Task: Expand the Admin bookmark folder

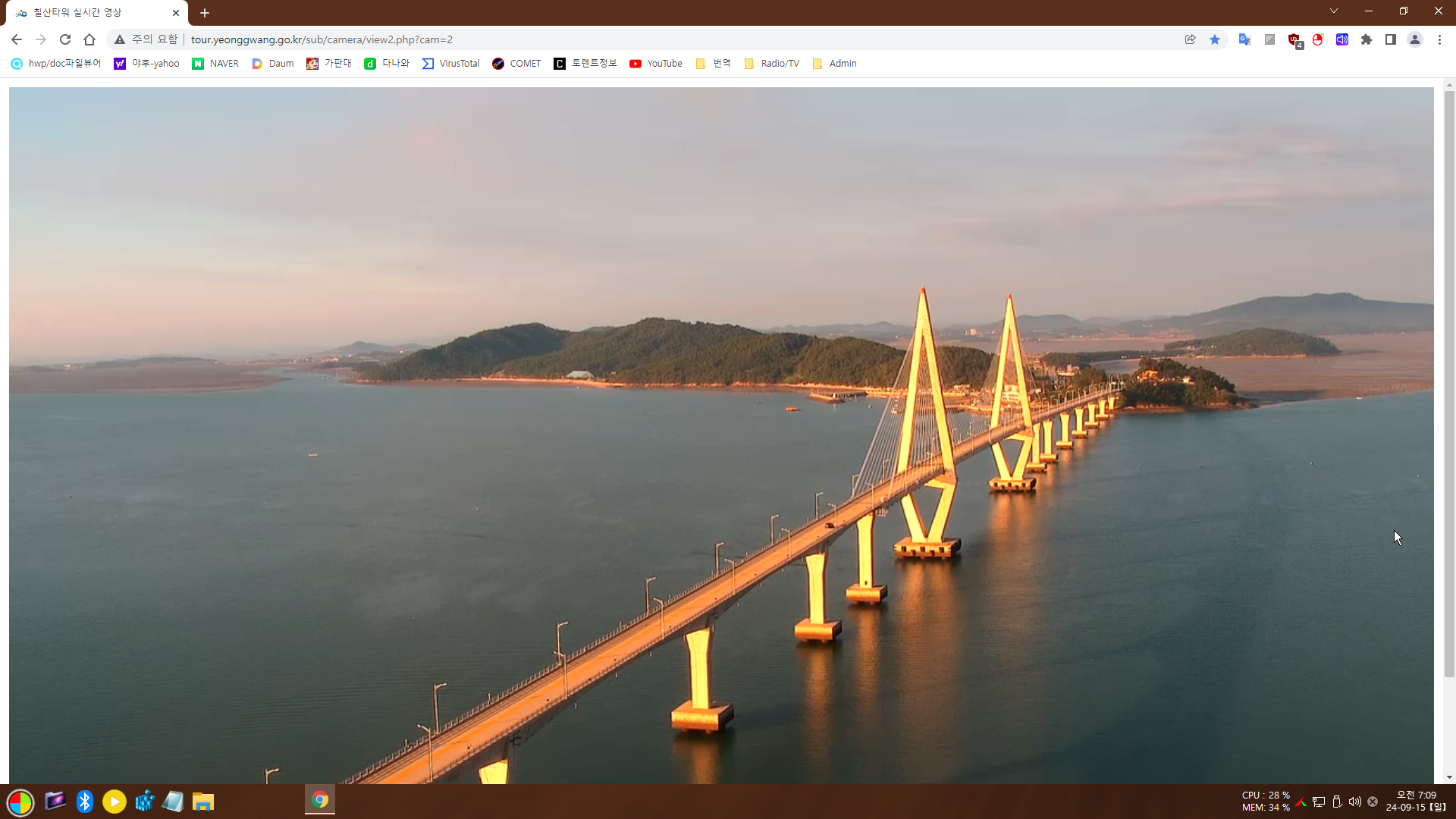Action: click(834, 64)
